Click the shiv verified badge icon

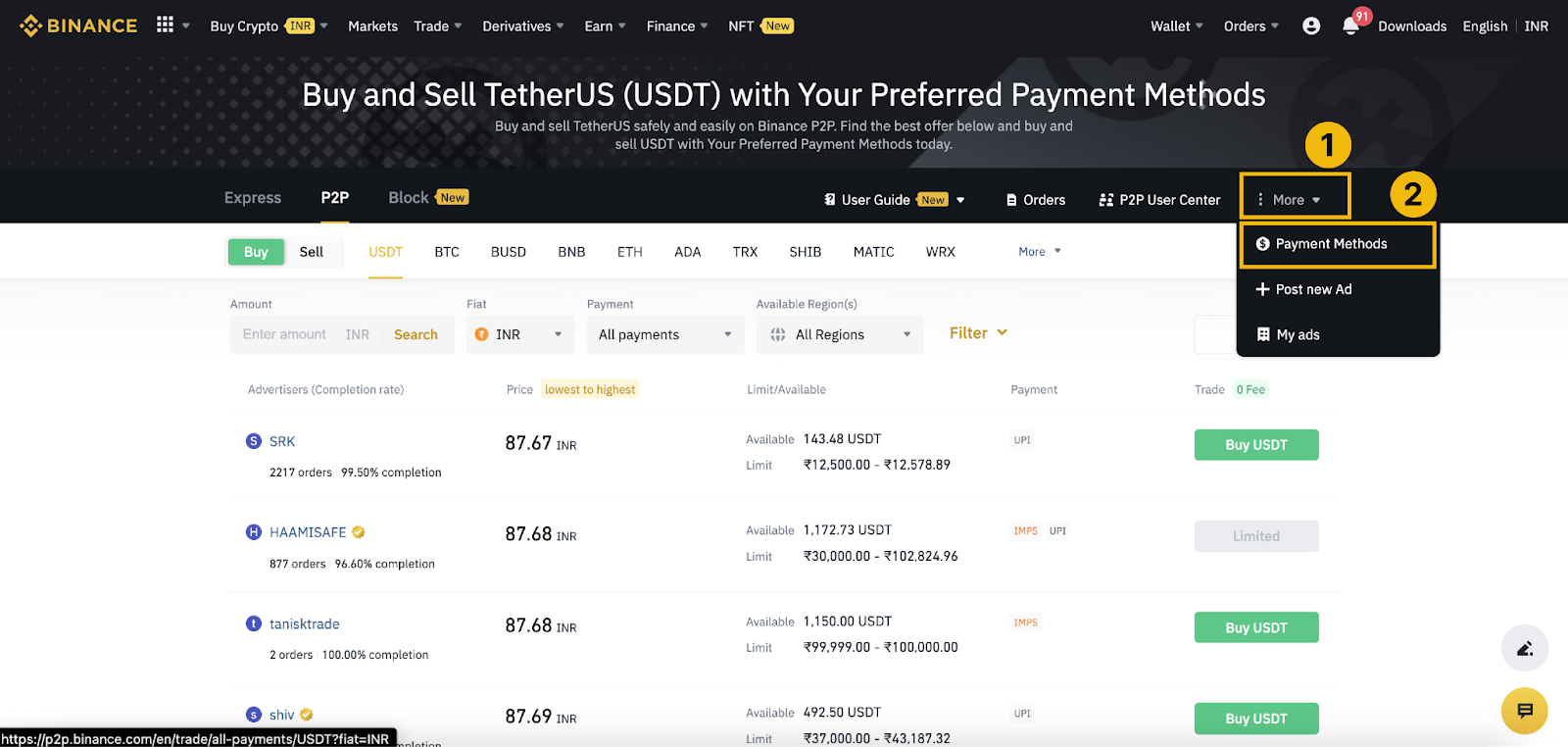[307, 715]
